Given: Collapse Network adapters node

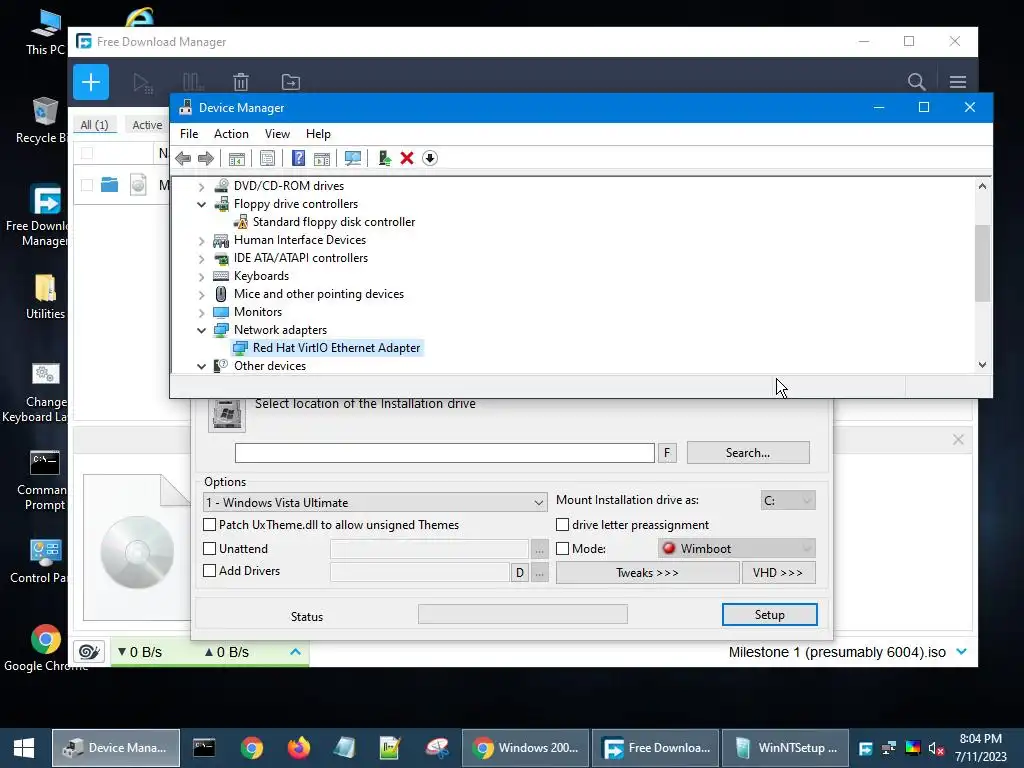Looking at the screenshot, I should tap(201, 330).
